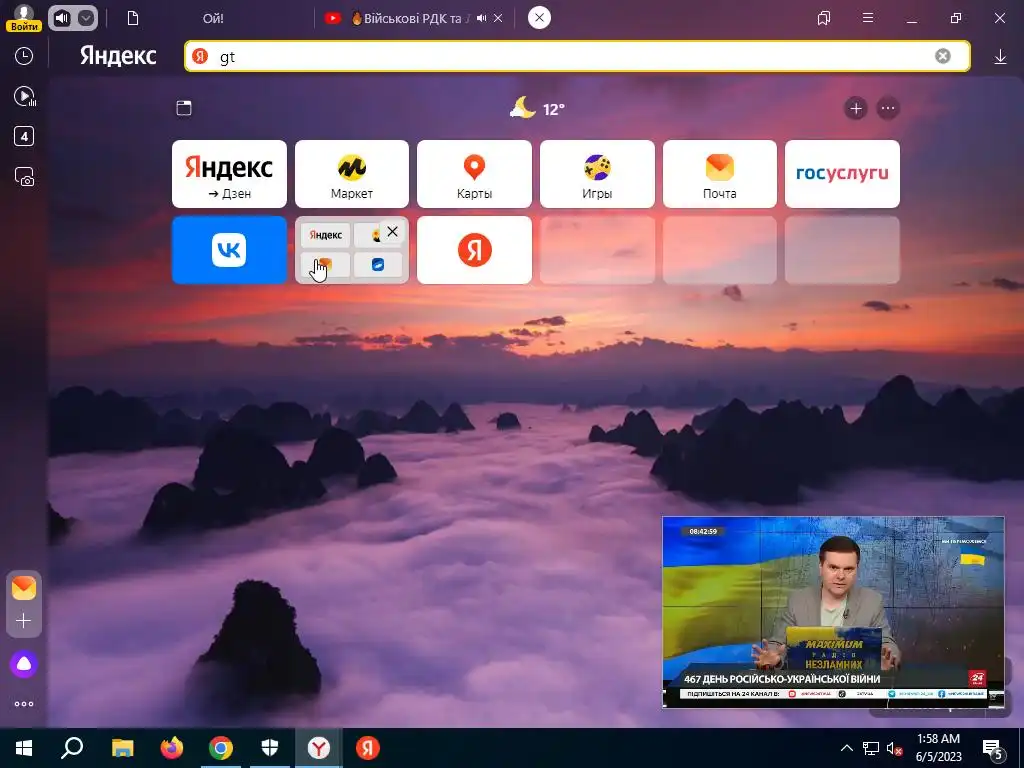Image resolution: width=1024 pixels, height=768 pixels.
Task: Add a new tile with plus button
Action: [x=856, y=108]
